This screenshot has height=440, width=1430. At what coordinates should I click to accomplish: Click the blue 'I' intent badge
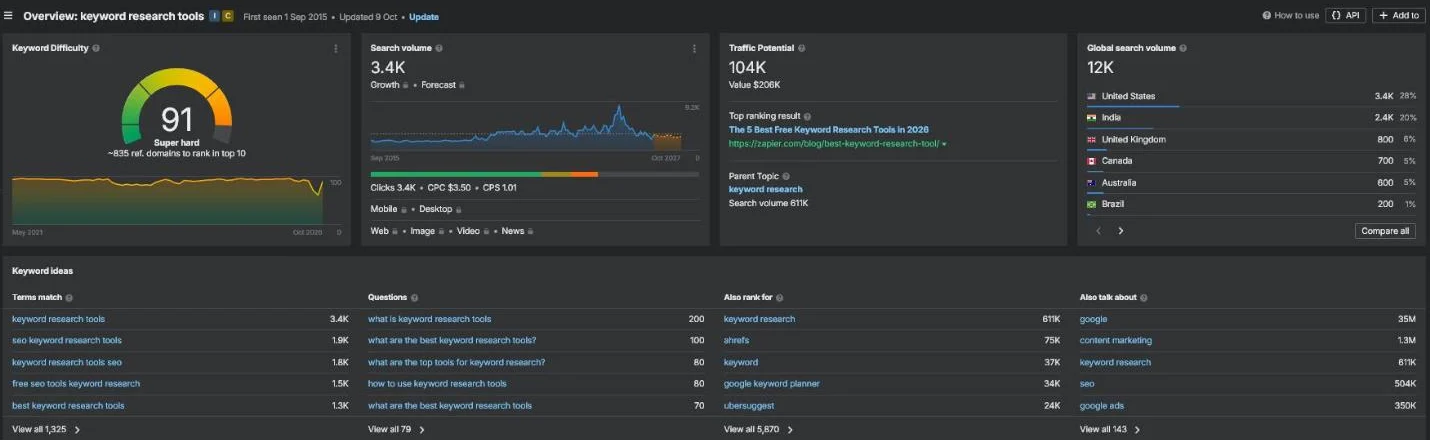(215, 16)
